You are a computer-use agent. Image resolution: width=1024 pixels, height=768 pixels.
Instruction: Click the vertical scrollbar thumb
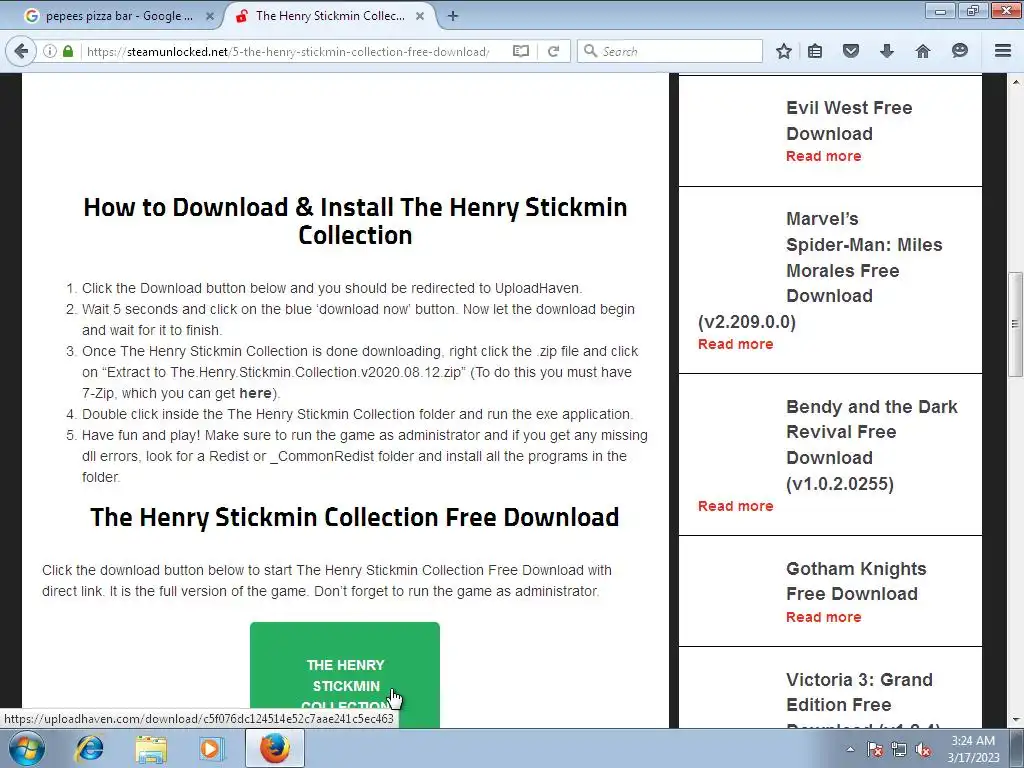coord(1015,324)
